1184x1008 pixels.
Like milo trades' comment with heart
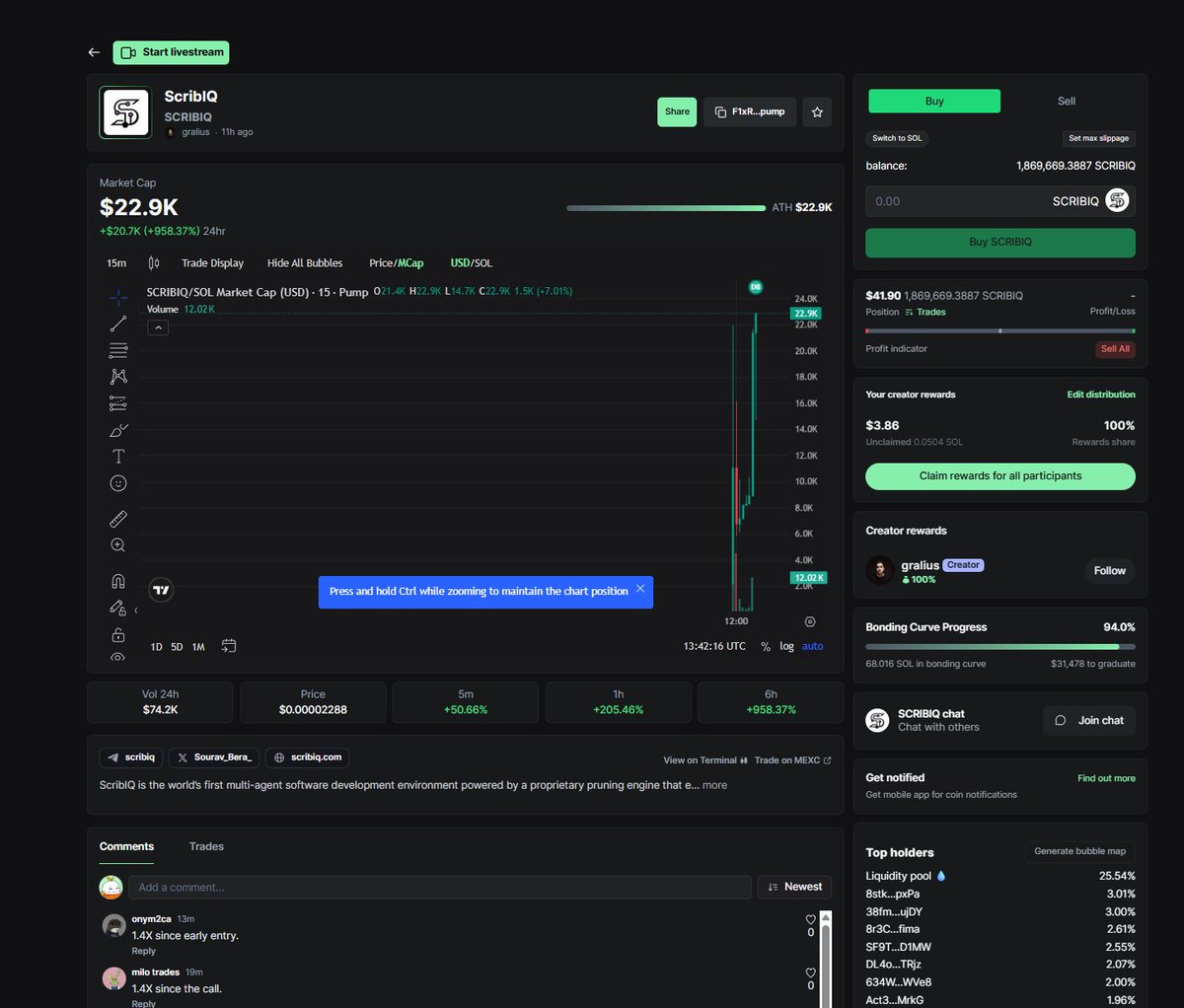pos(811,972)
